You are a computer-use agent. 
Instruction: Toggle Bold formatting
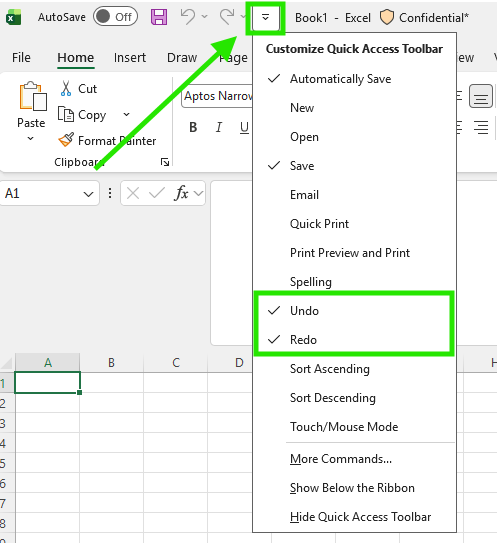click(193, 127)
